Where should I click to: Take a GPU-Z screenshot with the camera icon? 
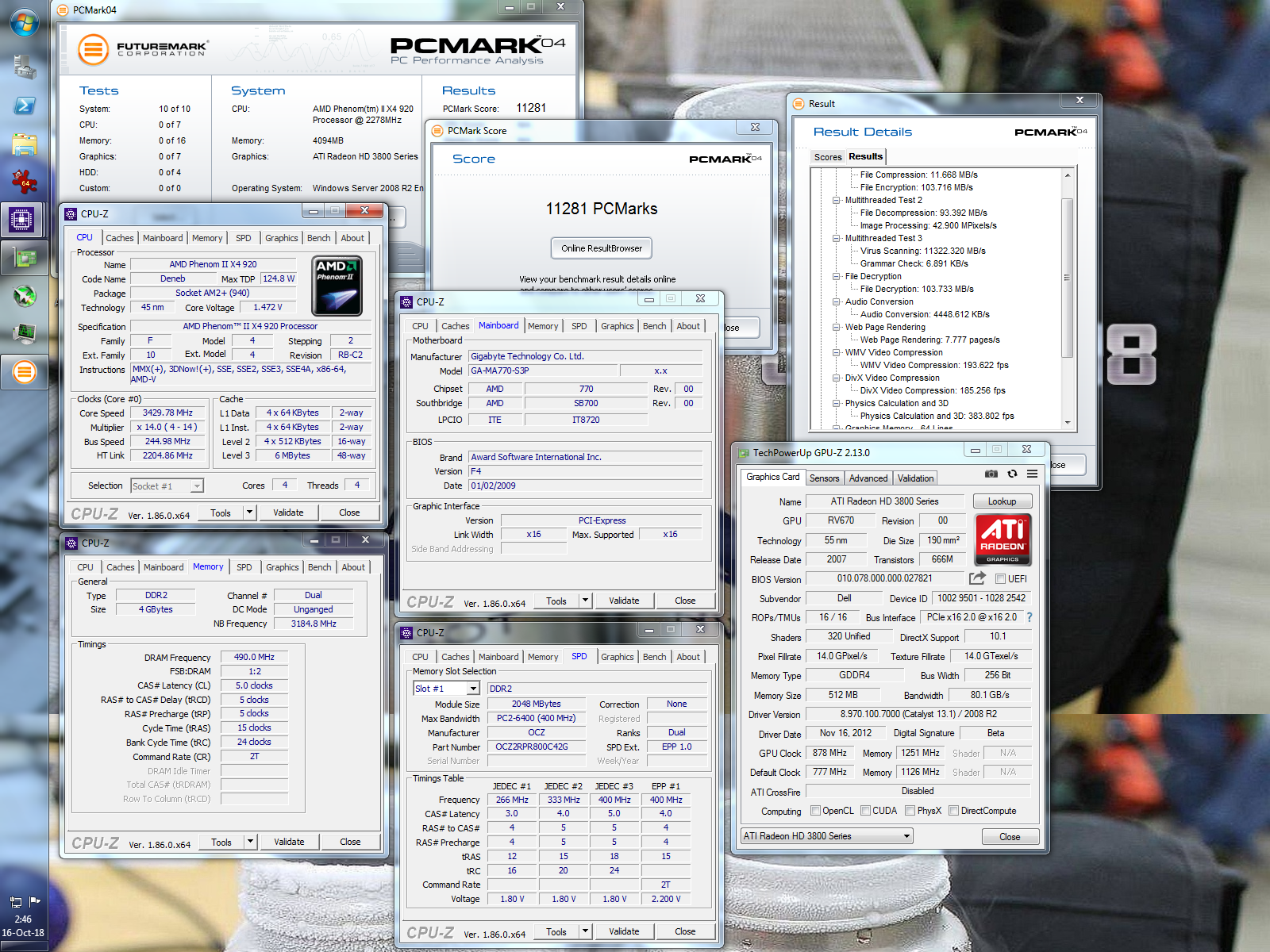tap(991, 474)
